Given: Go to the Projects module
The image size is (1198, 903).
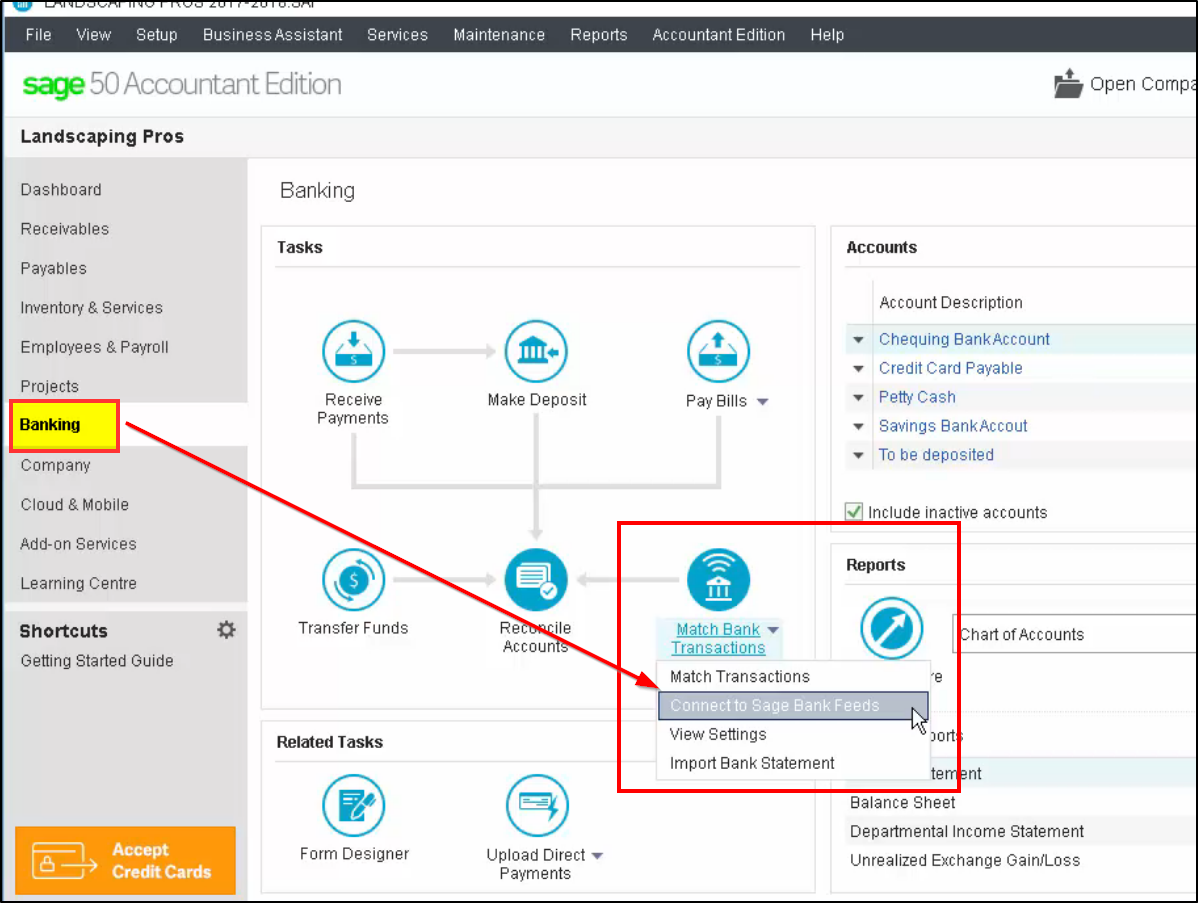Looking at the screenshot, I should tap(50, 386).
